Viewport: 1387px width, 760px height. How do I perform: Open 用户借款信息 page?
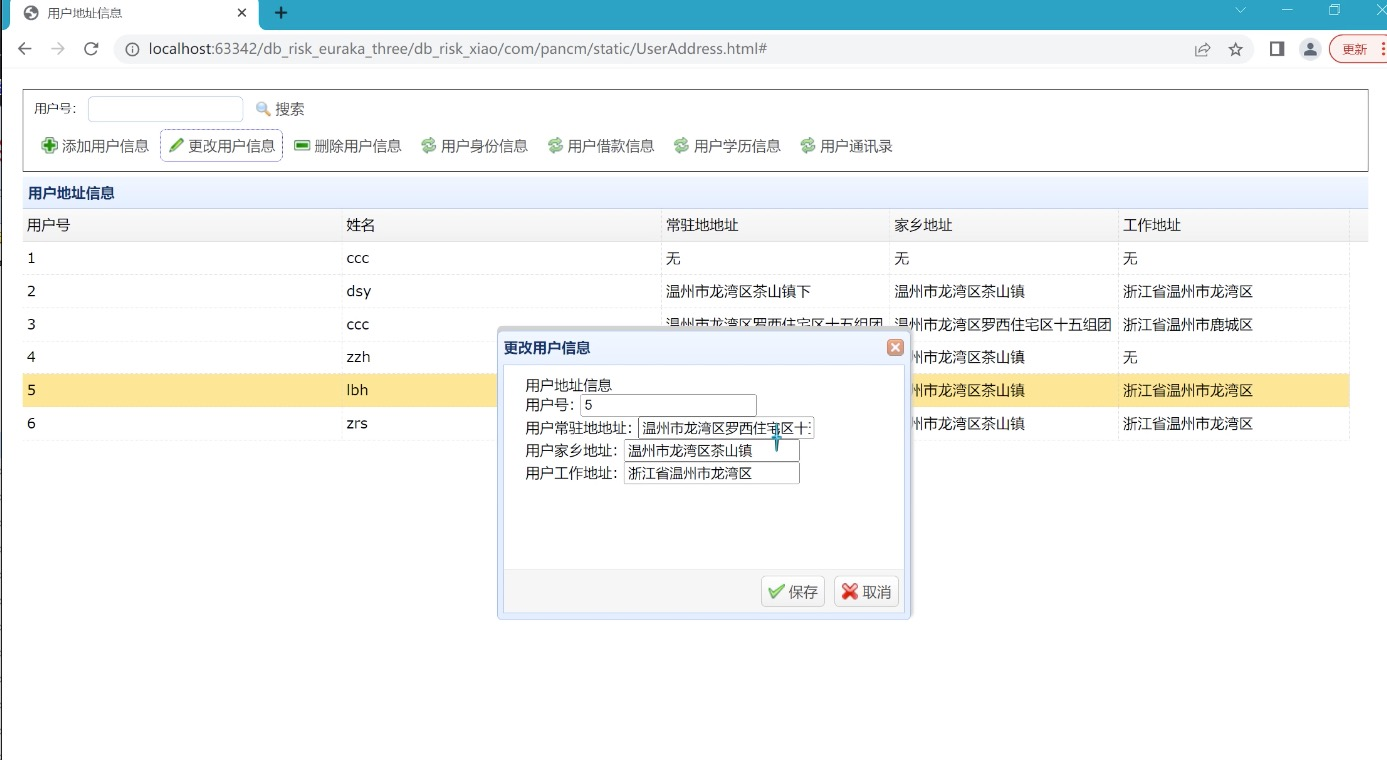pyautogui.click(x=600, y=146)
